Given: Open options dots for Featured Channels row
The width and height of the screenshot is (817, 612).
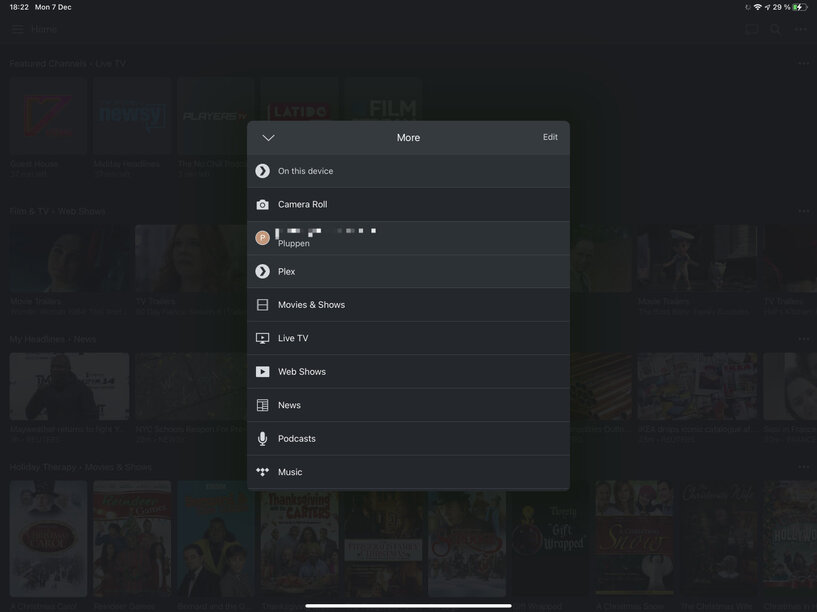Looking at the screenshot, I should point(803,64).
